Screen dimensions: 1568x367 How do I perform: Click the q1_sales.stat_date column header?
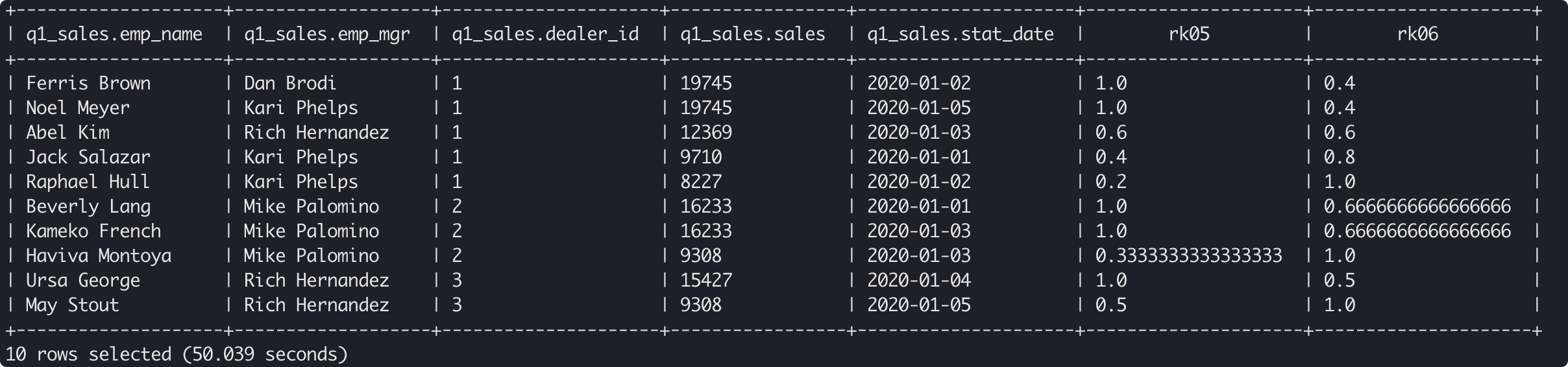pyautogui.click(x=961, y=34)
